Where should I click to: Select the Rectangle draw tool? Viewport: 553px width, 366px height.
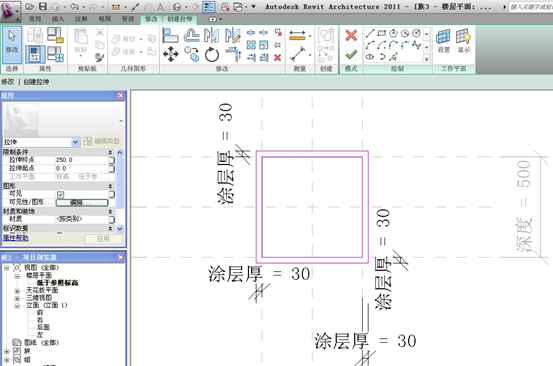[x=381, y=33]
